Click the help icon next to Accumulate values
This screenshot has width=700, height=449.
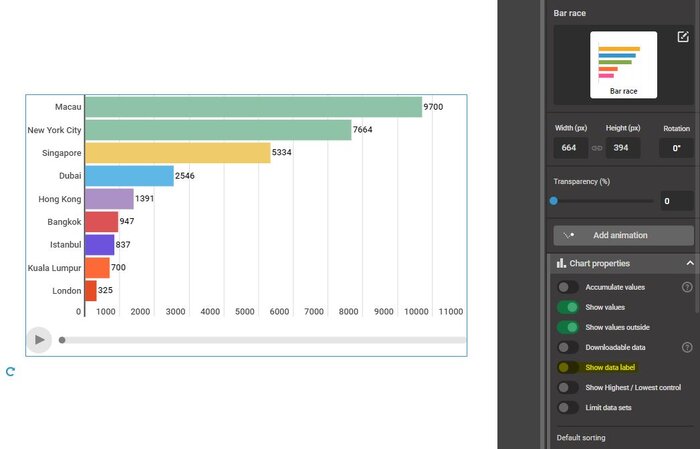pyautogui.click(x=687, y=287)
